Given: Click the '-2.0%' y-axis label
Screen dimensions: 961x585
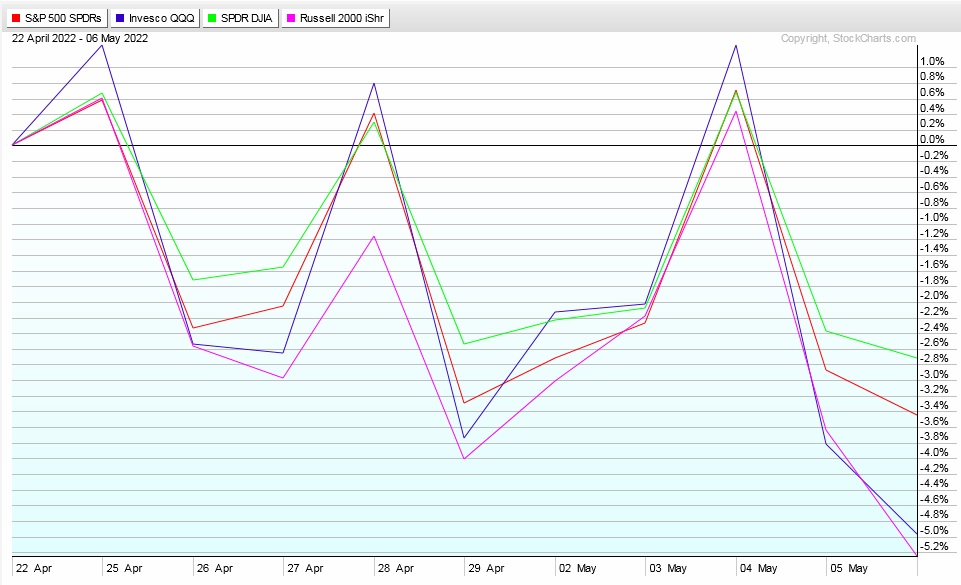Looking at the screenshot, I should click(934, 296).
